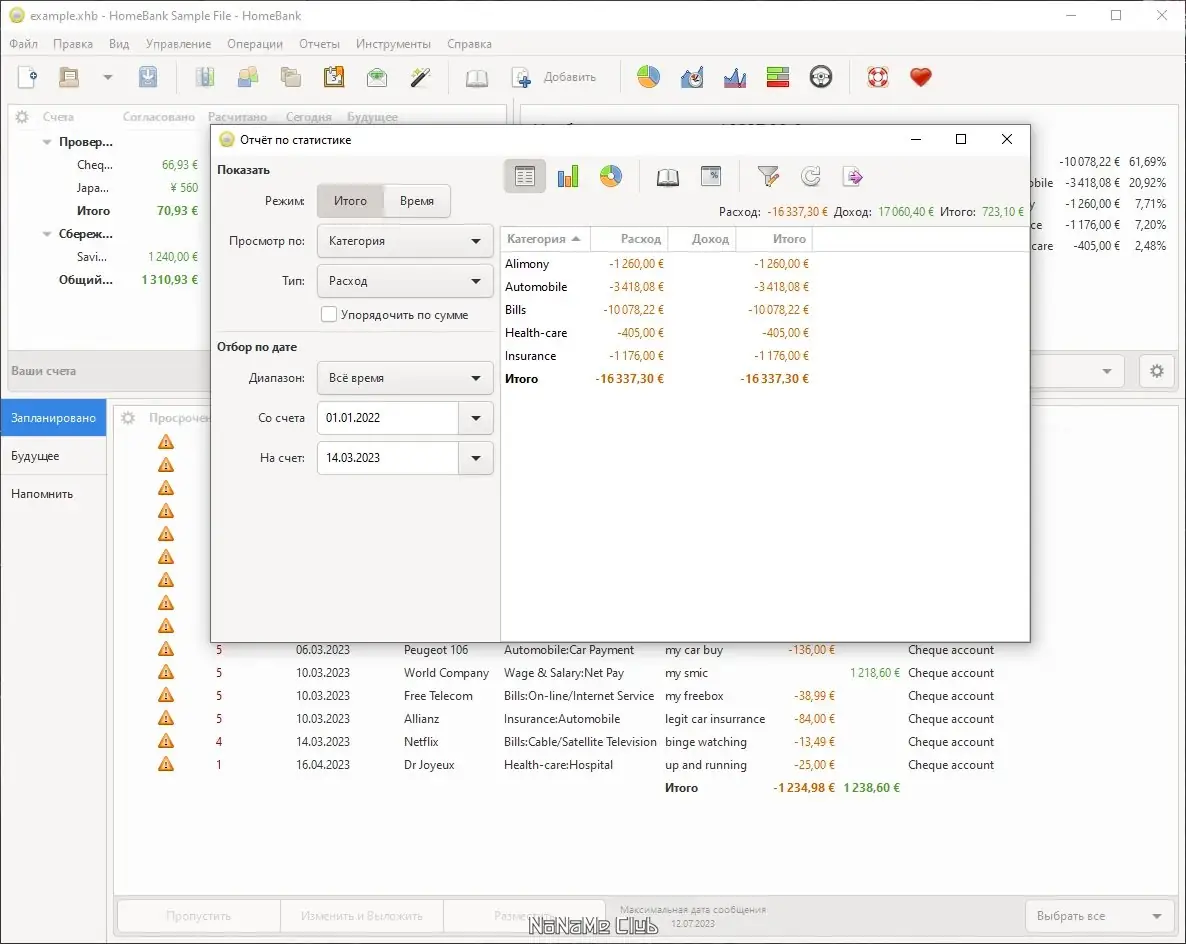The image size is (1186, 944).
Task: Click the New file icon in main toolbar
Action: [x=28, y=77]
